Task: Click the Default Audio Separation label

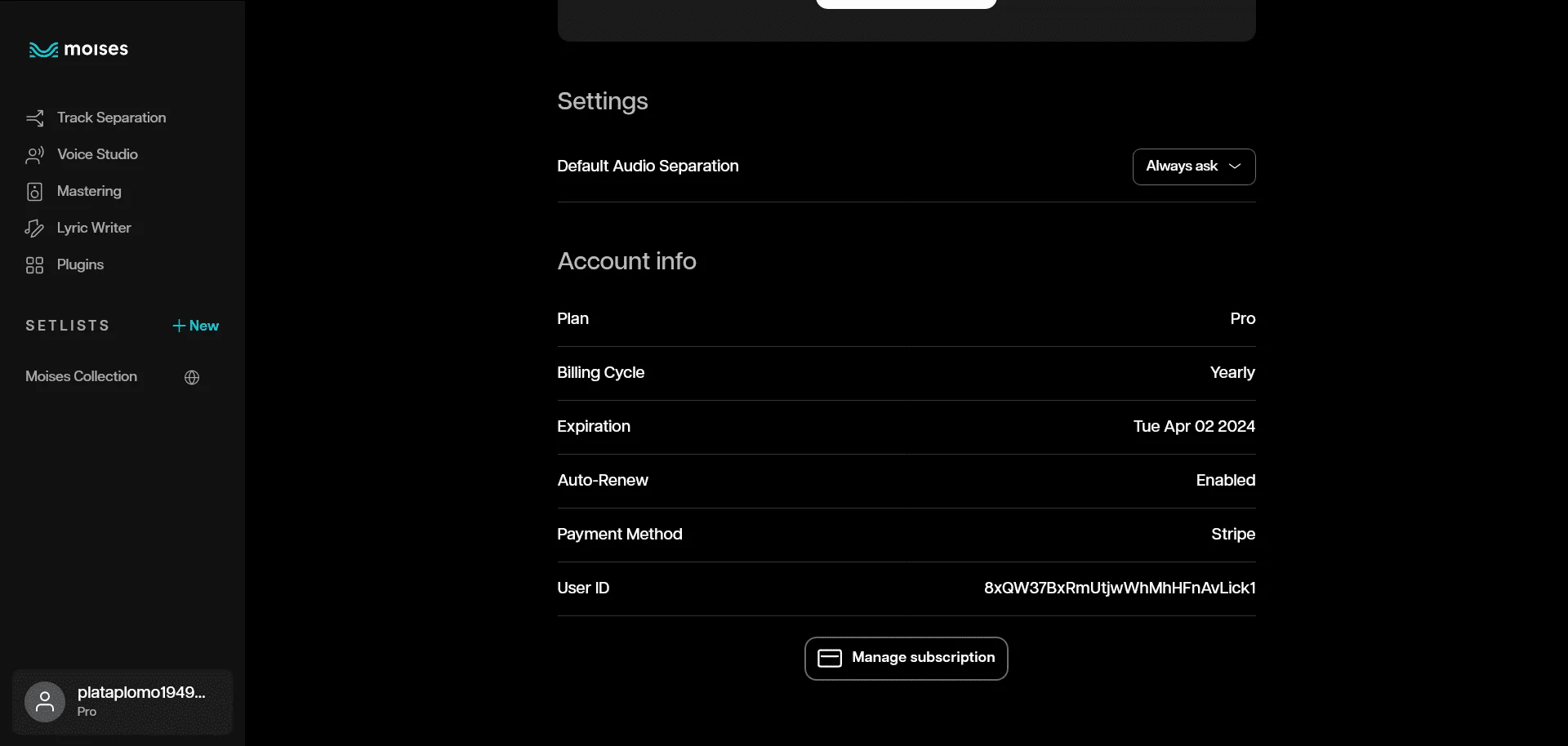Action: 648,167
